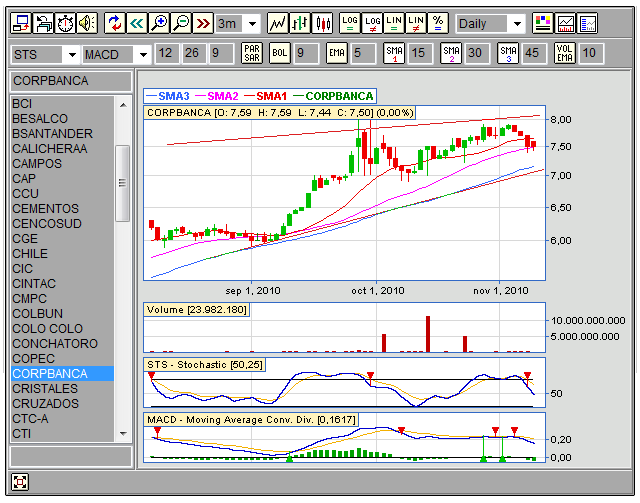
Task: Toggle the speaker sound icon
Action: pos(87,23)
